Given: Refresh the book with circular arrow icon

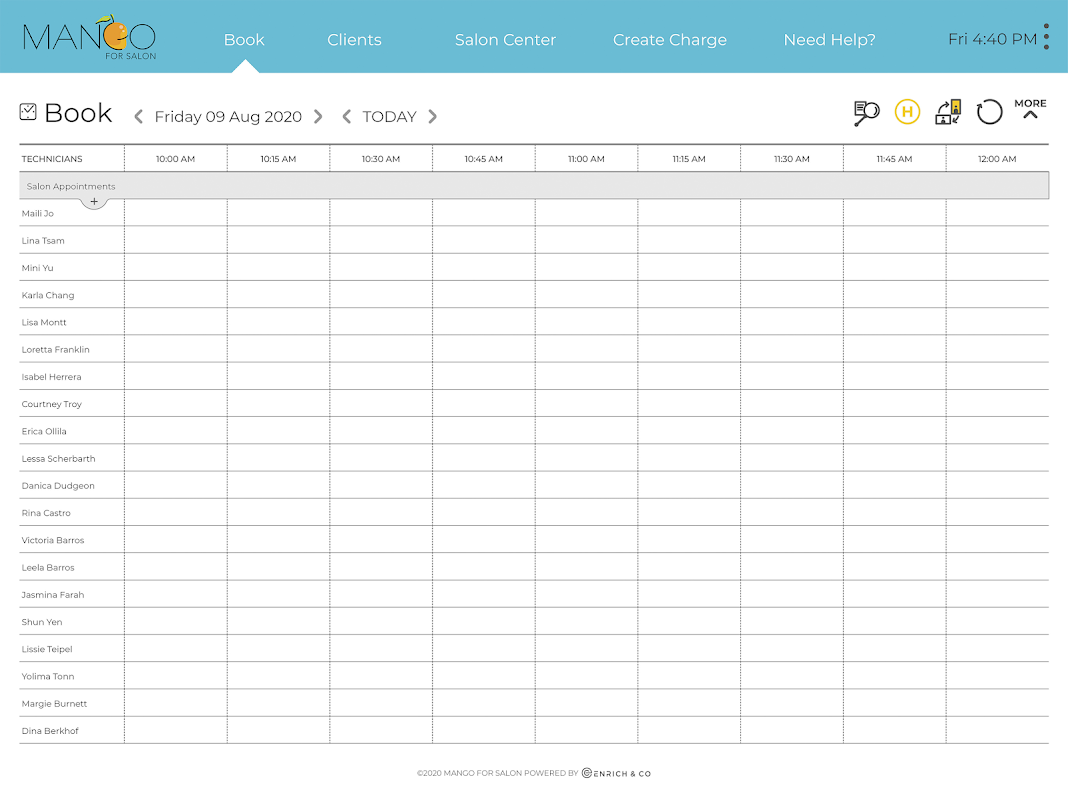Looking at the screenshot, I should (989, 112).
